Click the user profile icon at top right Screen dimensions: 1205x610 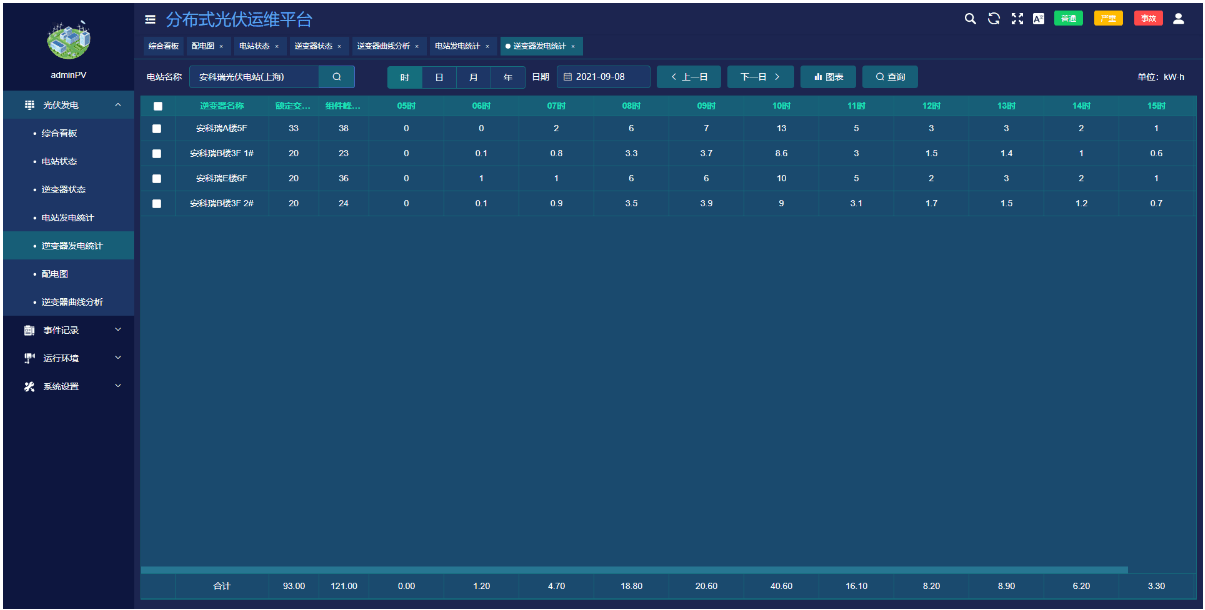pyautogui.click(x=1177, y=18)
